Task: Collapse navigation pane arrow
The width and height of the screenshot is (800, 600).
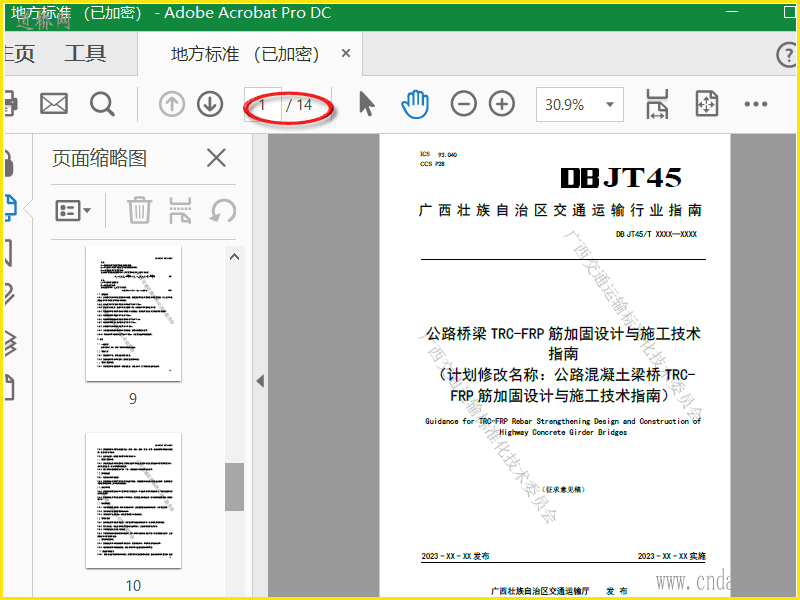Action: coord(260,381)
